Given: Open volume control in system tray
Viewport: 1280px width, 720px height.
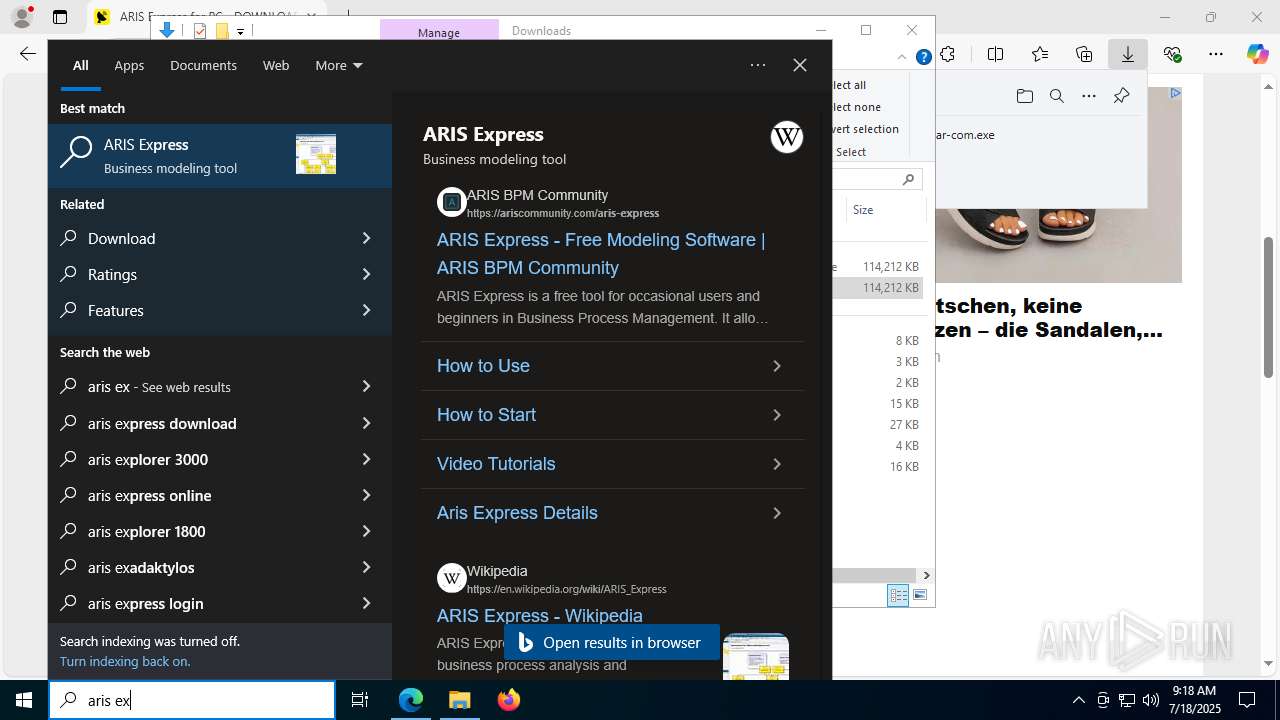Looking at the screenshot, I should pos(1151,700).
